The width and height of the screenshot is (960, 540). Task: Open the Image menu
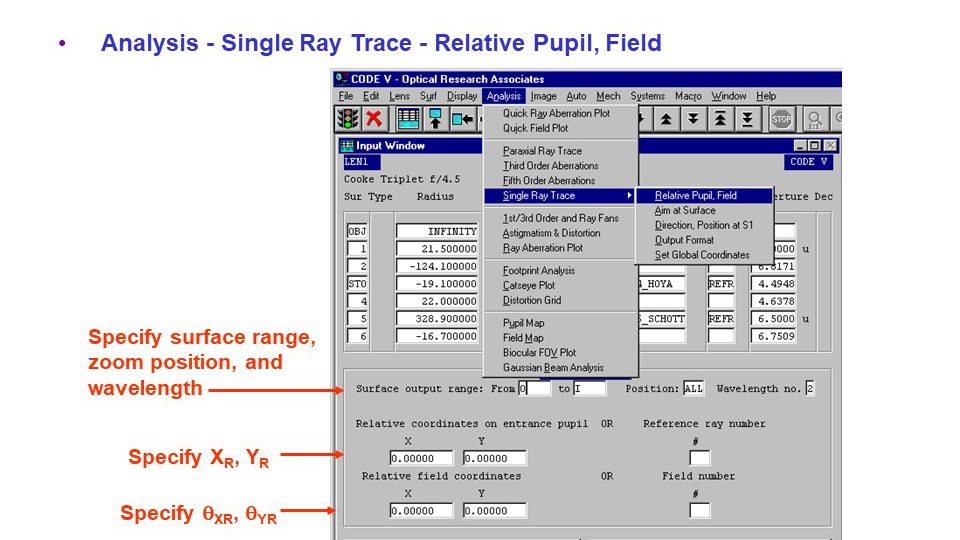(543, 96)
